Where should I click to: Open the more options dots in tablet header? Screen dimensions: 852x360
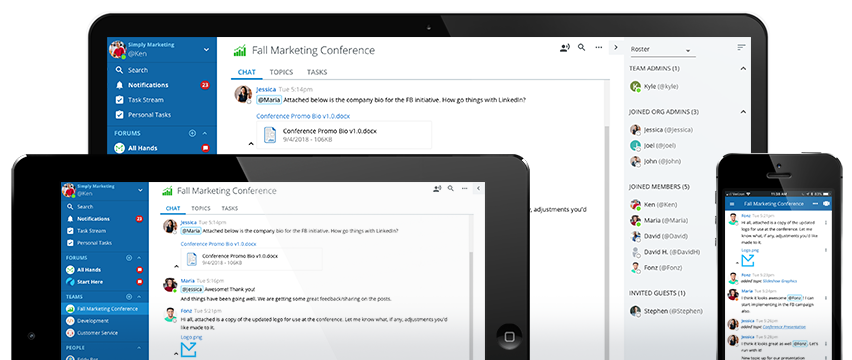[x=465, y=189]
